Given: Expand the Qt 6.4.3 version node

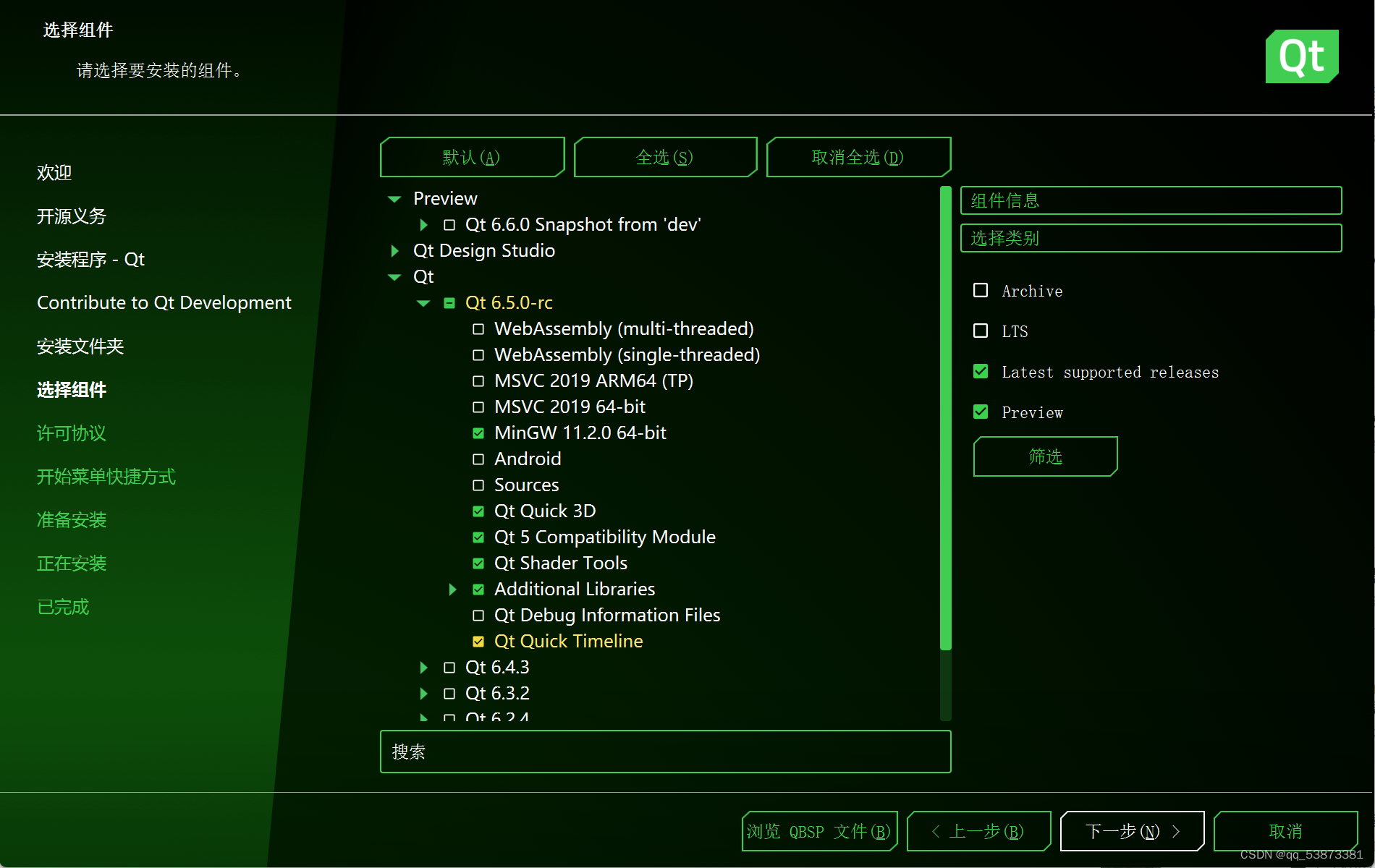Looking at the screenshot, I should 423,668.
